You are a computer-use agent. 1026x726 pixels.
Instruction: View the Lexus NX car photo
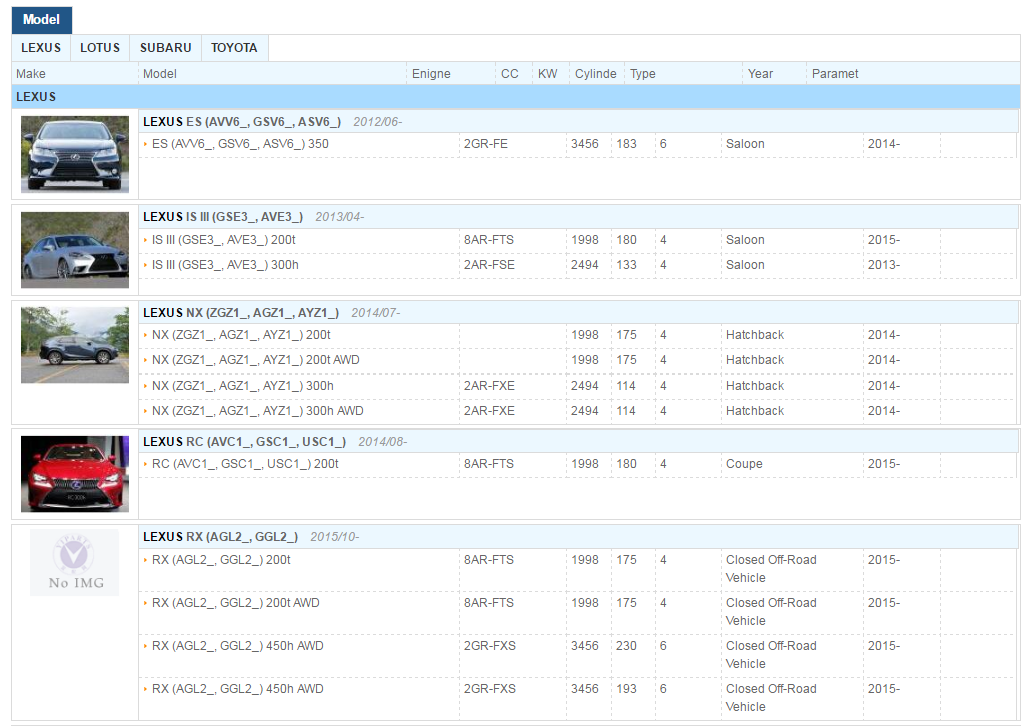(x=75, y=345)
